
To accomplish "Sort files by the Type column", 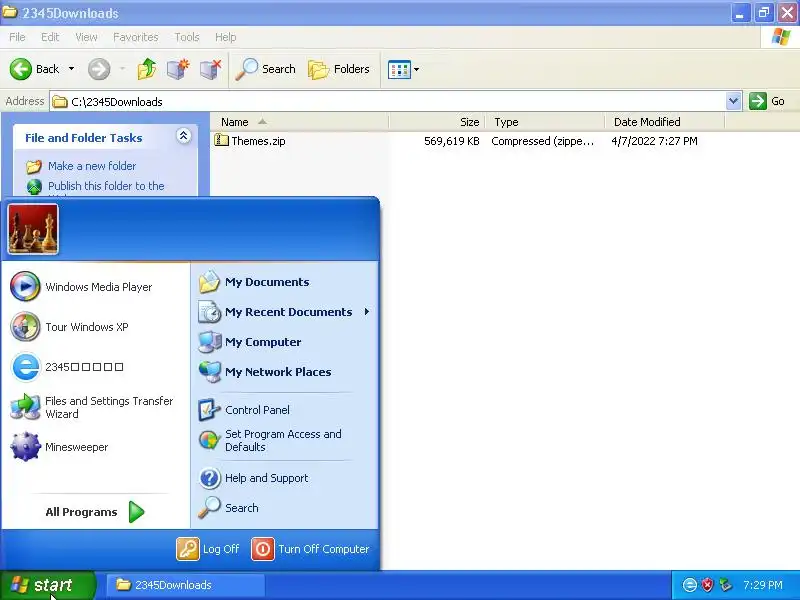I will tap(545, 122).
